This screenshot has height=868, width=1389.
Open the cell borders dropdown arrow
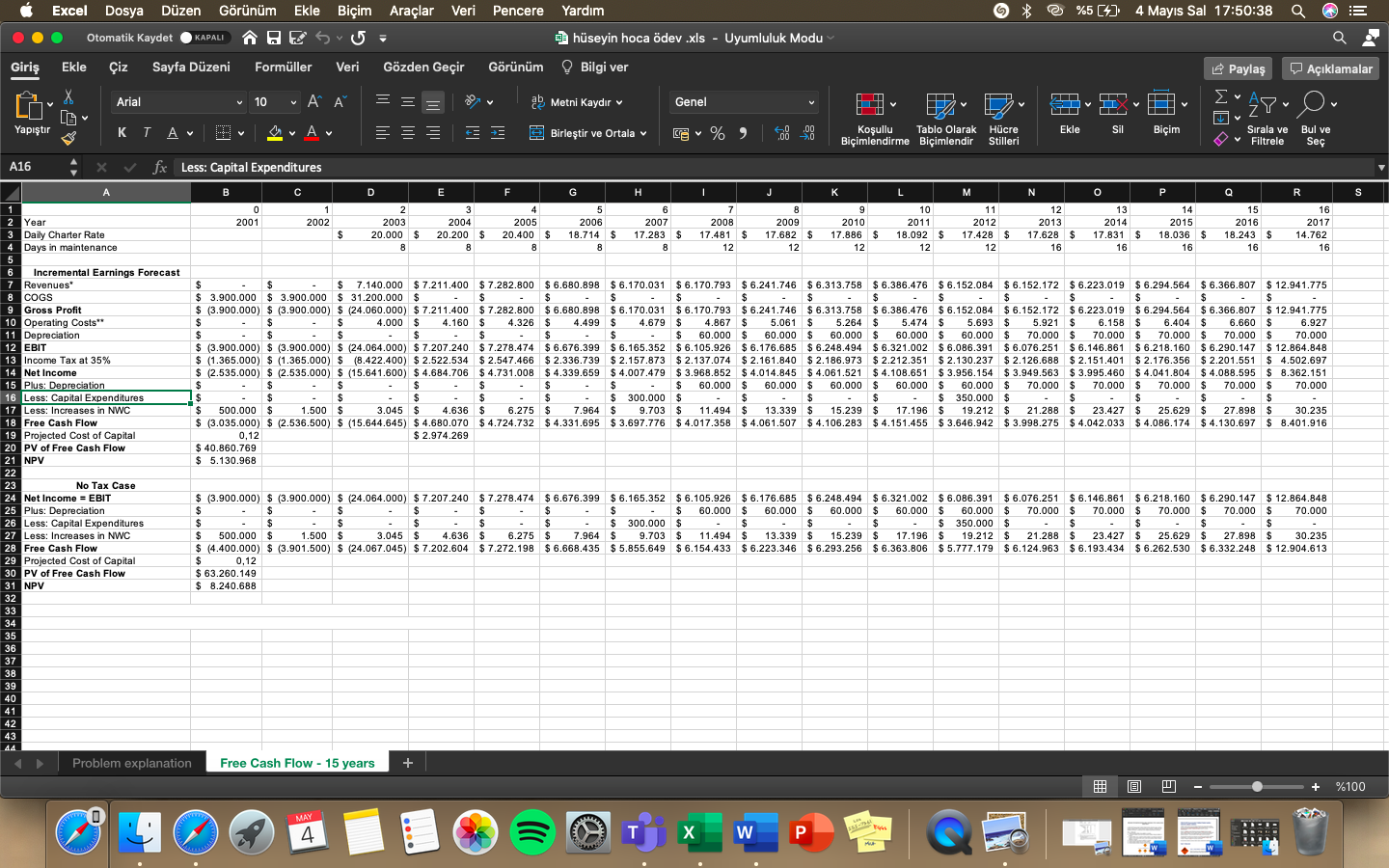[x=241, y=133]
